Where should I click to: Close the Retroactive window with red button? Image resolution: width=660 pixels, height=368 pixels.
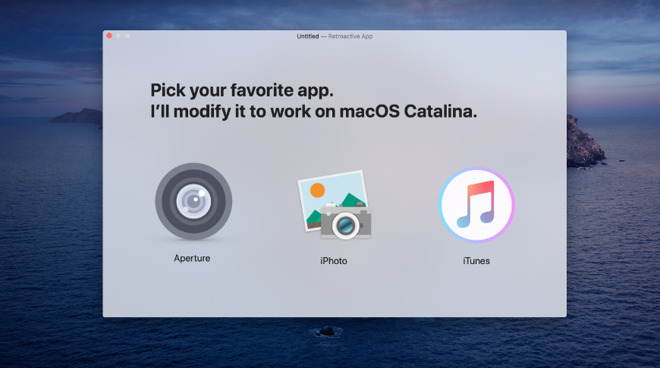coord(109,36)
